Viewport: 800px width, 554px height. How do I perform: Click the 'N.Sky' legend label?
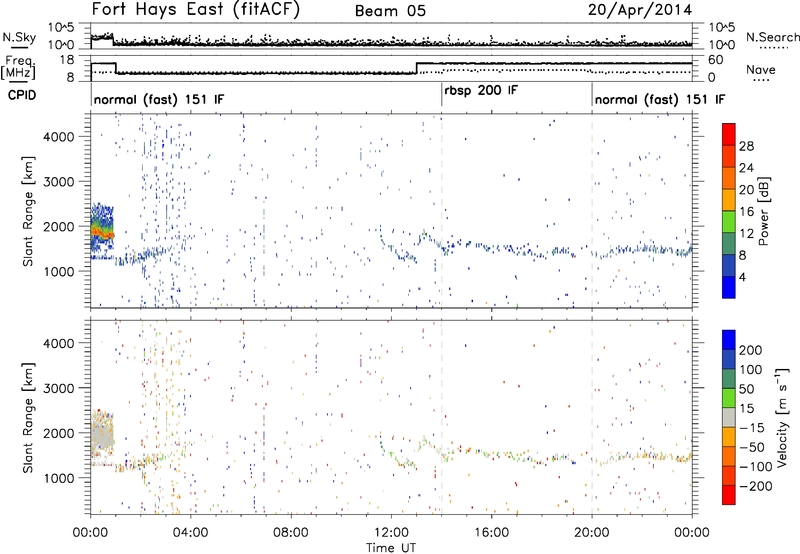pos(19,38)
